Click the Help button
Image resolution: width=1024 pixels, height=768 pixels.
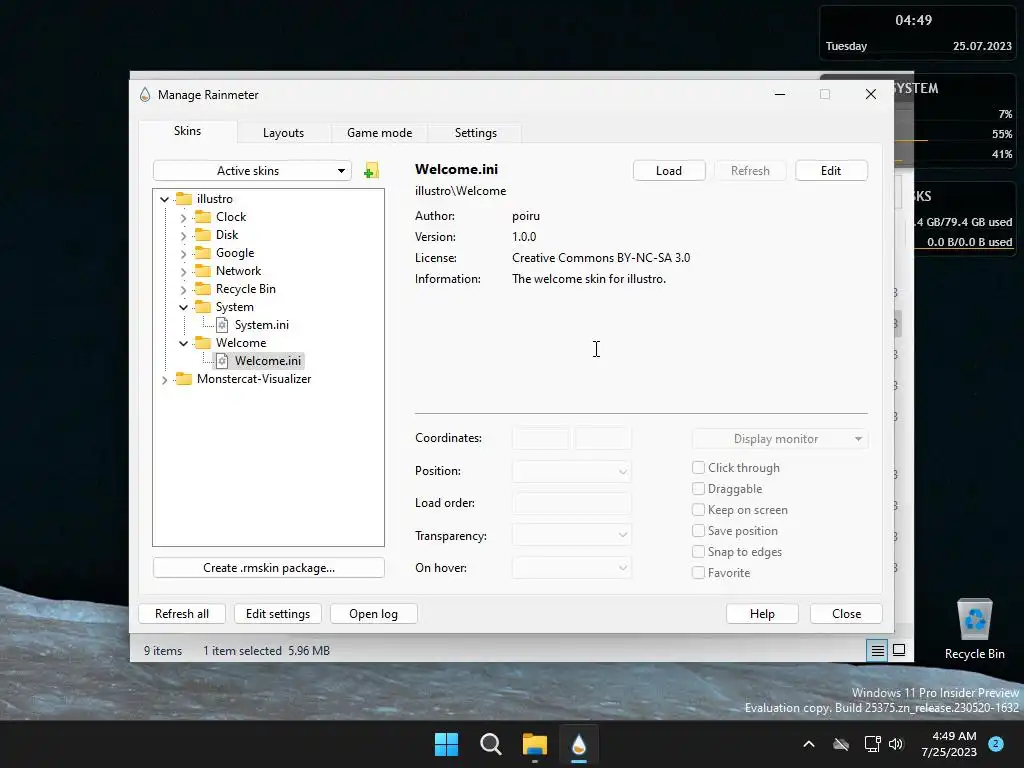point(762,614)
